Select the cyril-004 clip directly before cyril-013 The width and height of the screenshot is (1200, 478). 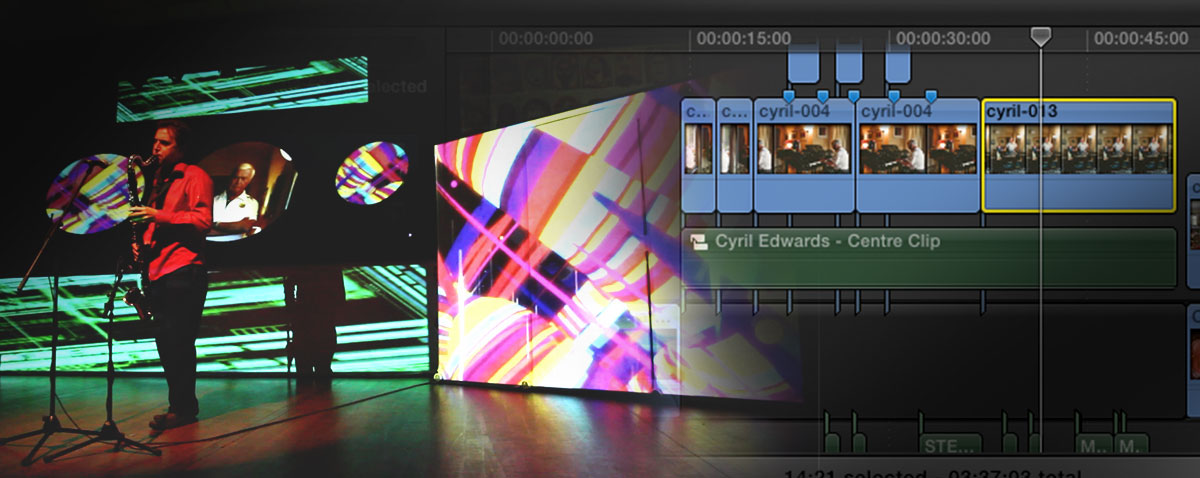point(917,155)
